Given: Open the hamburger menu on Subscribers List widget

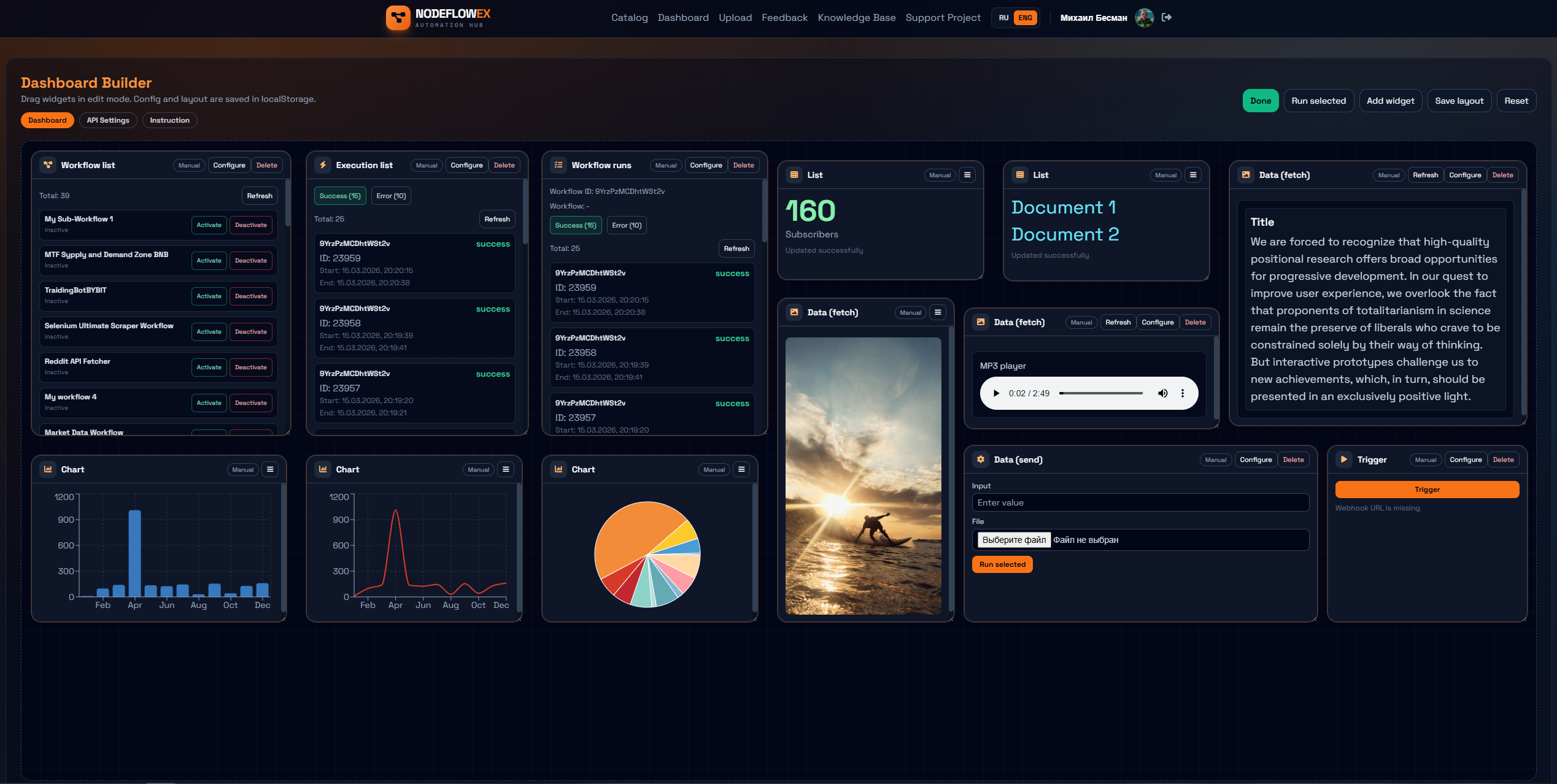Looking at the screenshot, I should tap(967, 175).
